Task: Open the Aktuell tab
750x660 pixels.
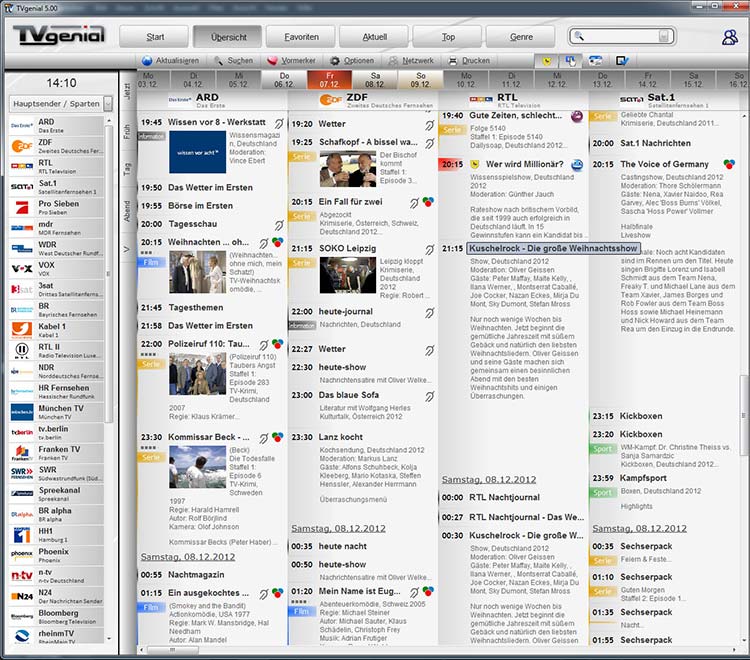Action: [x=375, y=37]
